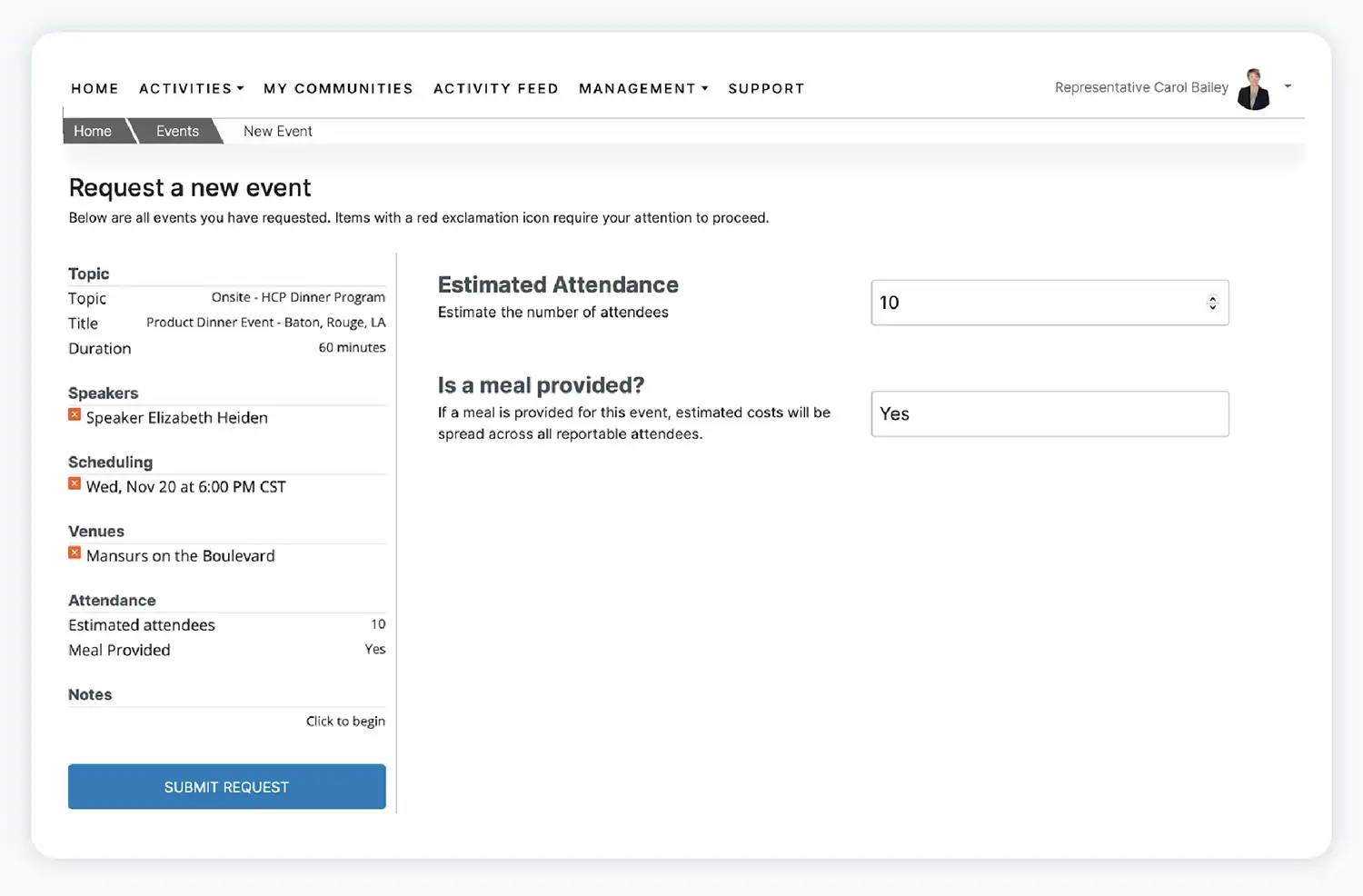Click the Estimated Attendance number field

pos(1036,303)
